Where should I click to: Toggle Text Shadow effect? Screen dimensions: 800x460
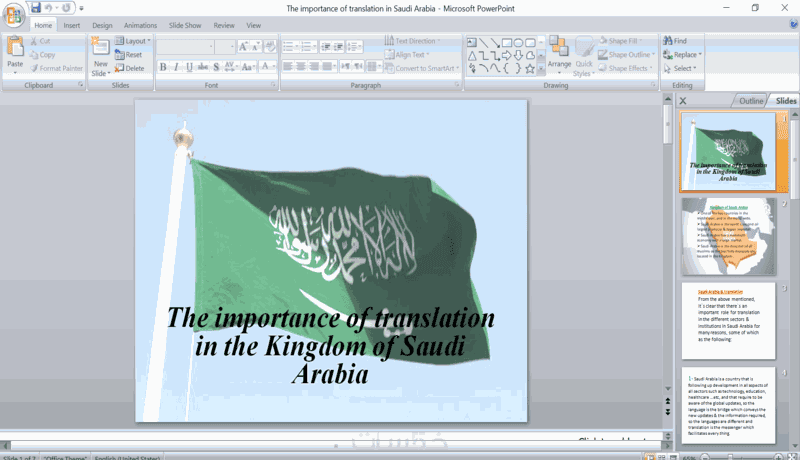(216, 67)
